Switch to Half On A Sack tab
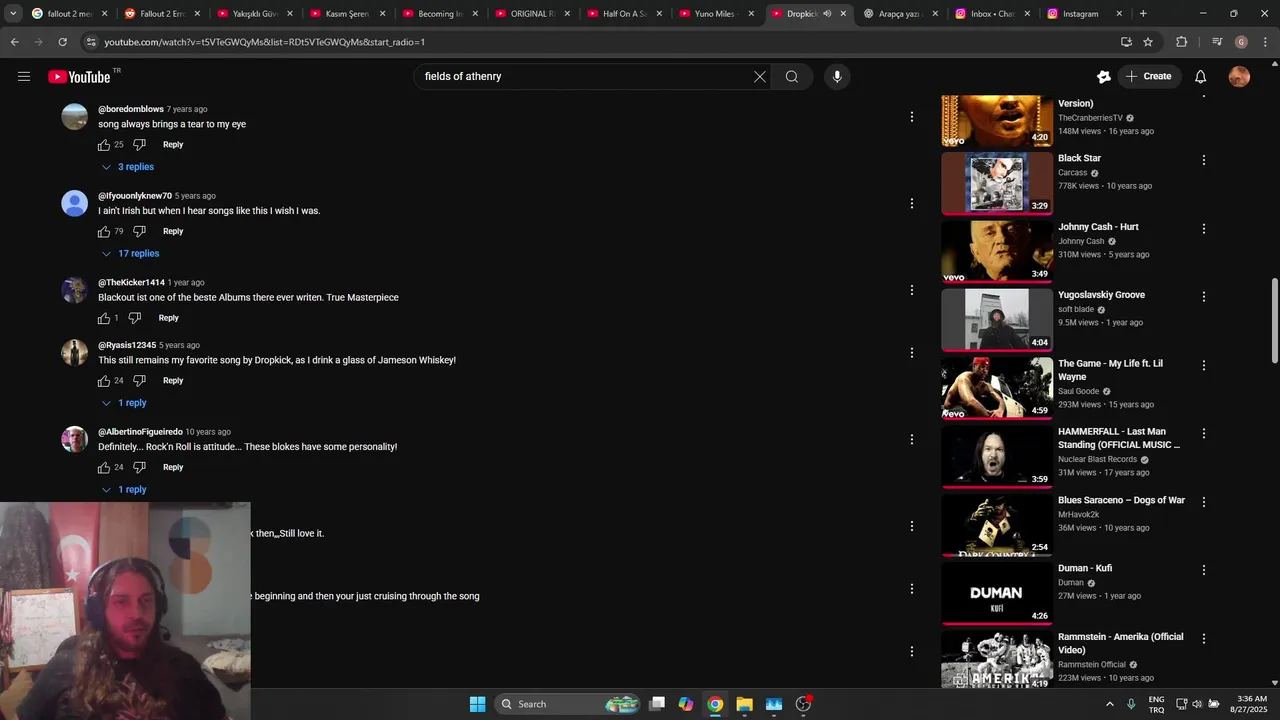 pyautogui.click(x=624, y=14)
